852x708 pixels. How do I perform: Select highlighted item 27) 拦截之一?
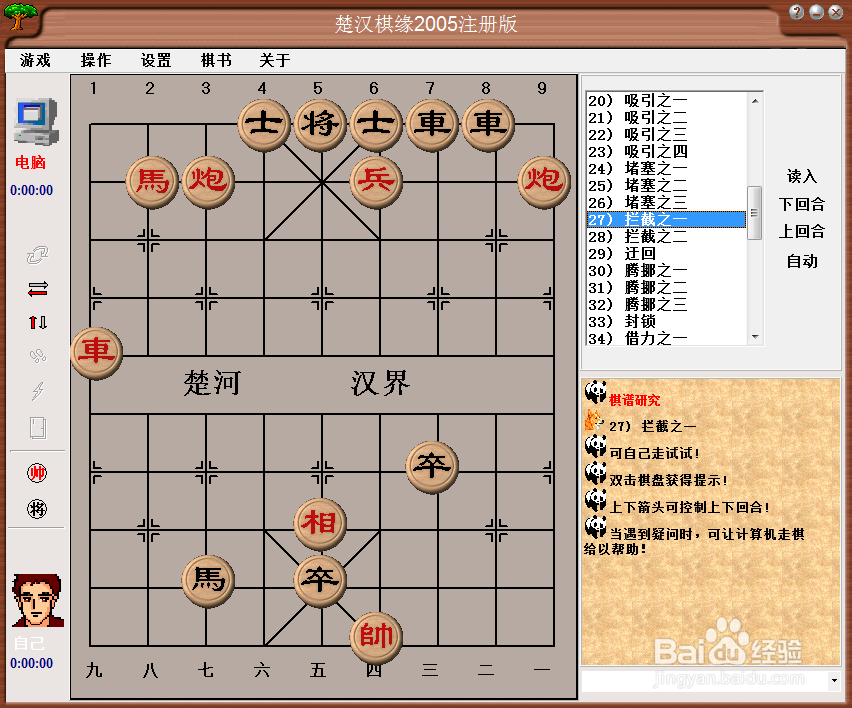(666, 220)
